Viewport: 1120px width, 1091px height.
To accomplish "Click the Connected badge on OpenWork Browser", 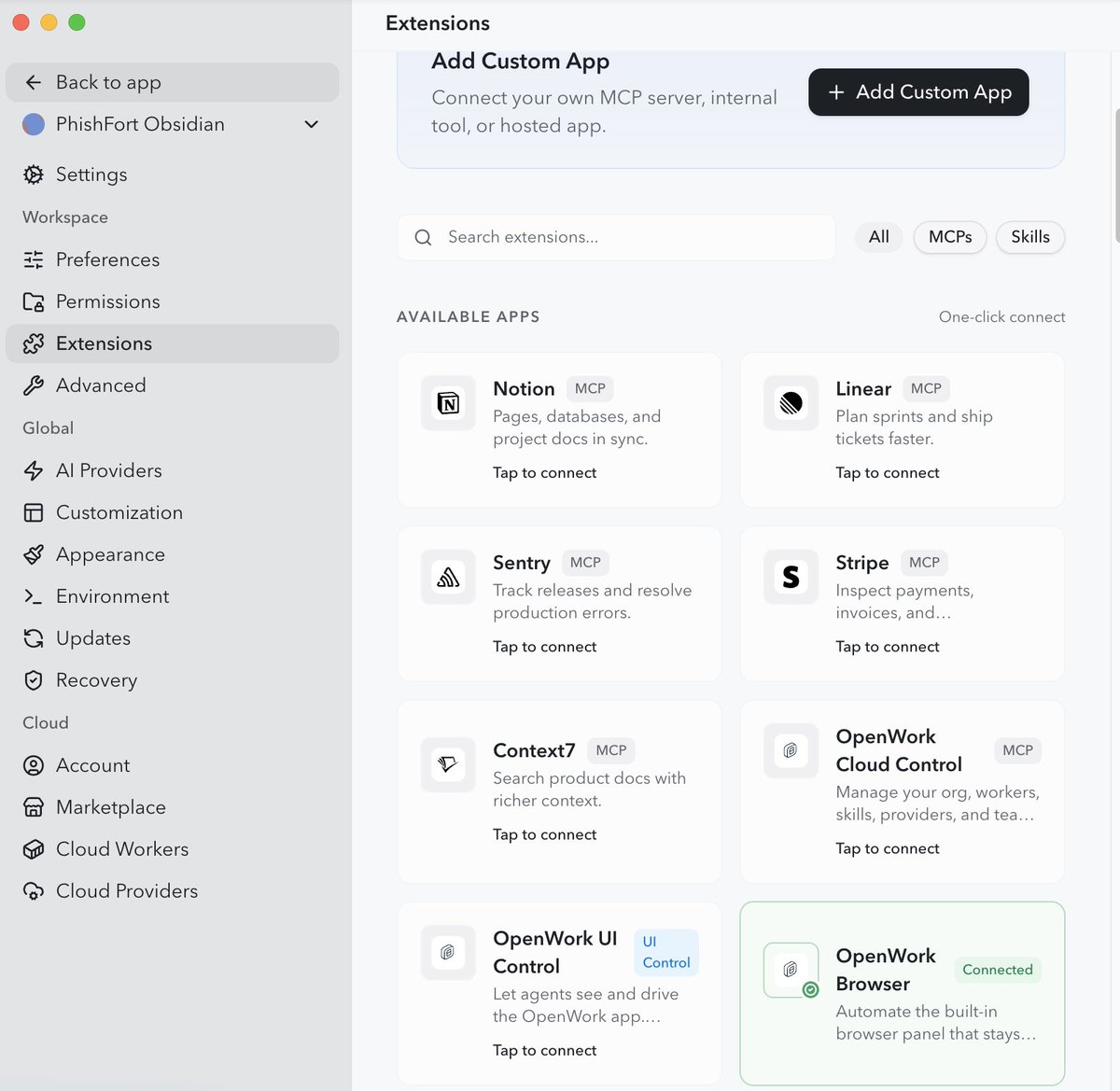I will (x=998, y=970).
